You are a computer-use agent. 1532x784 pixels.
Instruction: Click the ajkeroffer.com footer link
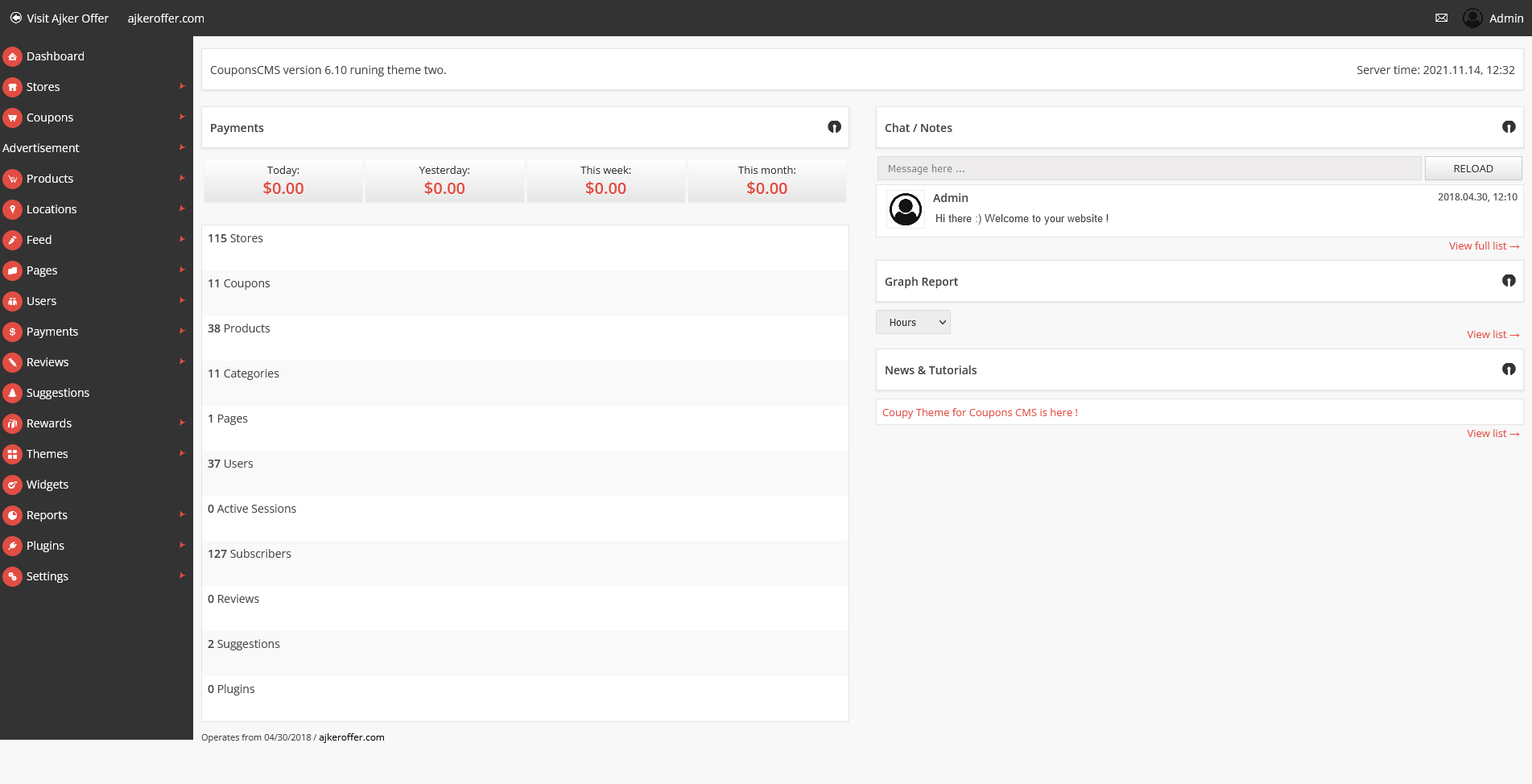(x=352, y=737)
